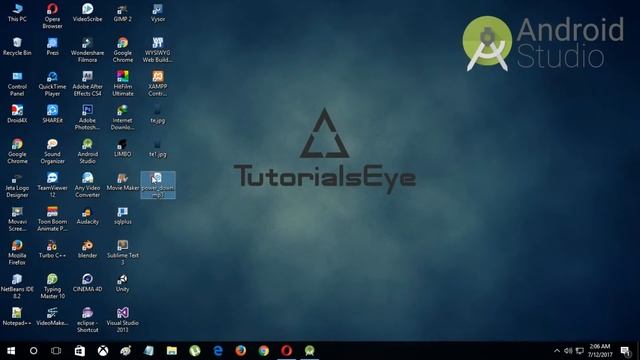
Task: Select Adobe After Effects CS4 icon
Action: tap(87, 83)
